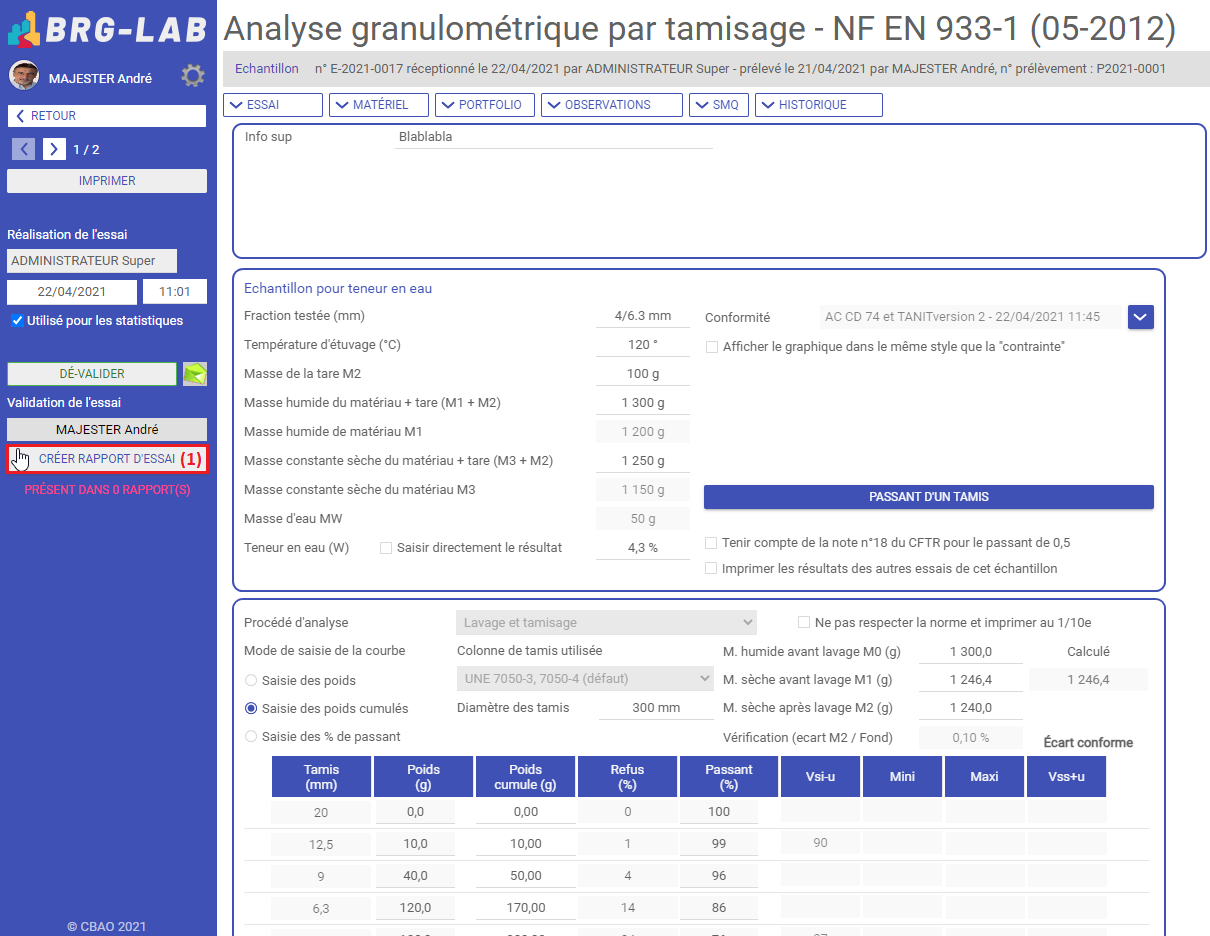1210x936 pixels.
Task: Click Masse de la tare M2 field
Action: tap(643, 374)
